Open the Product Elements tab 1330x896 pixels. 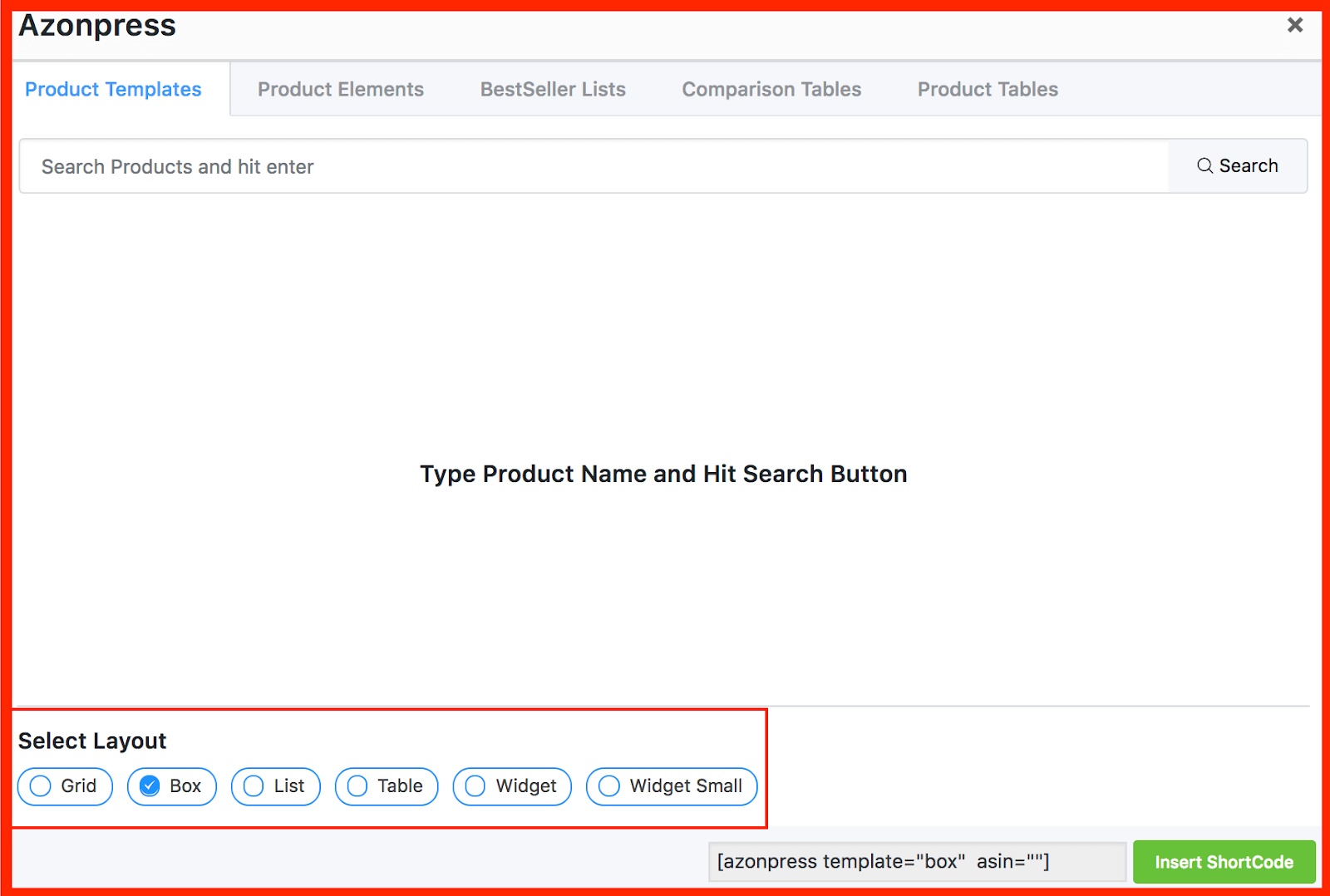[340, 89]
